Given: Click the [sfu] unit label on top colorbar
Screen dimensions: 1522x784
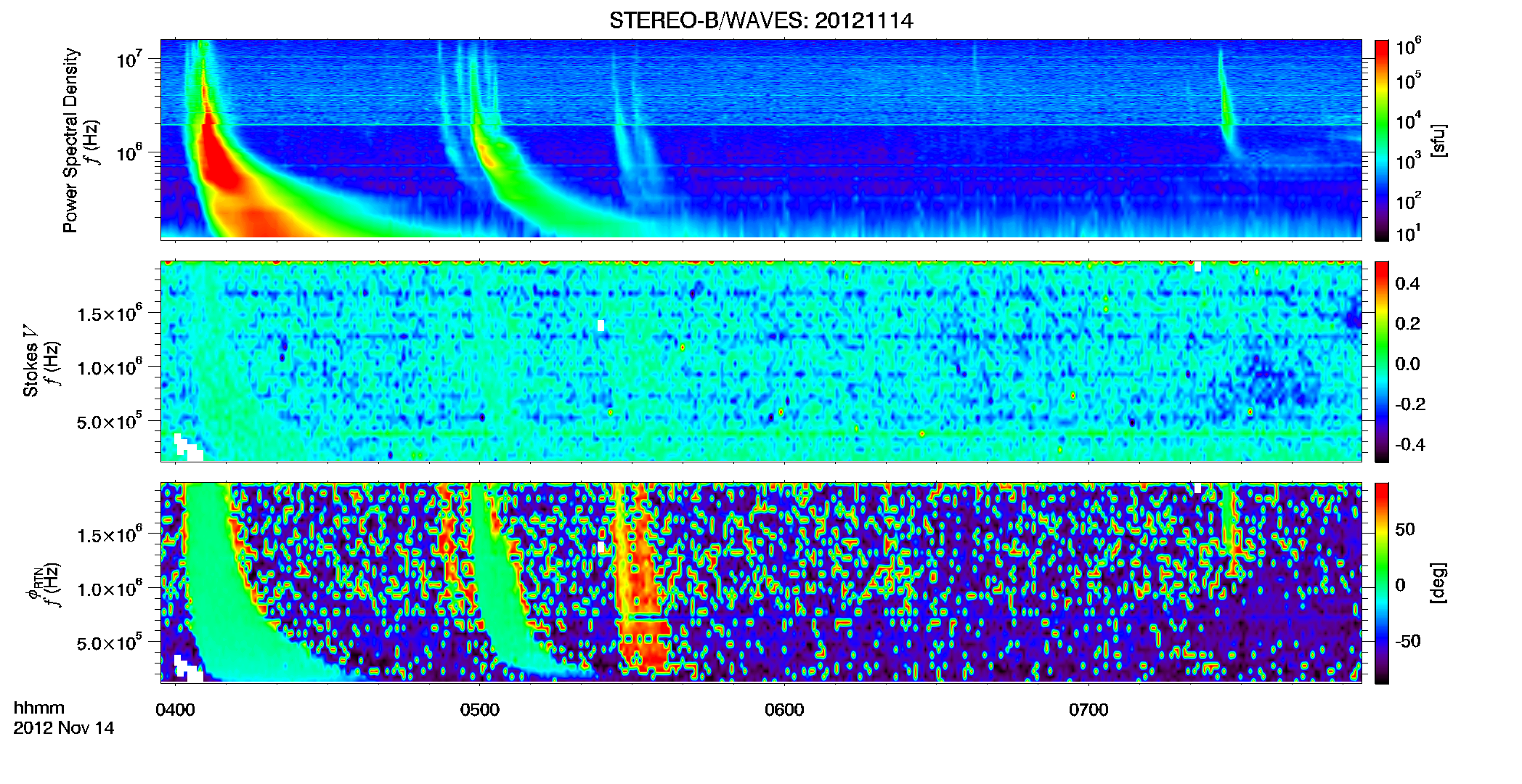Looking at the screenshot, I should tap(1438, 140).
